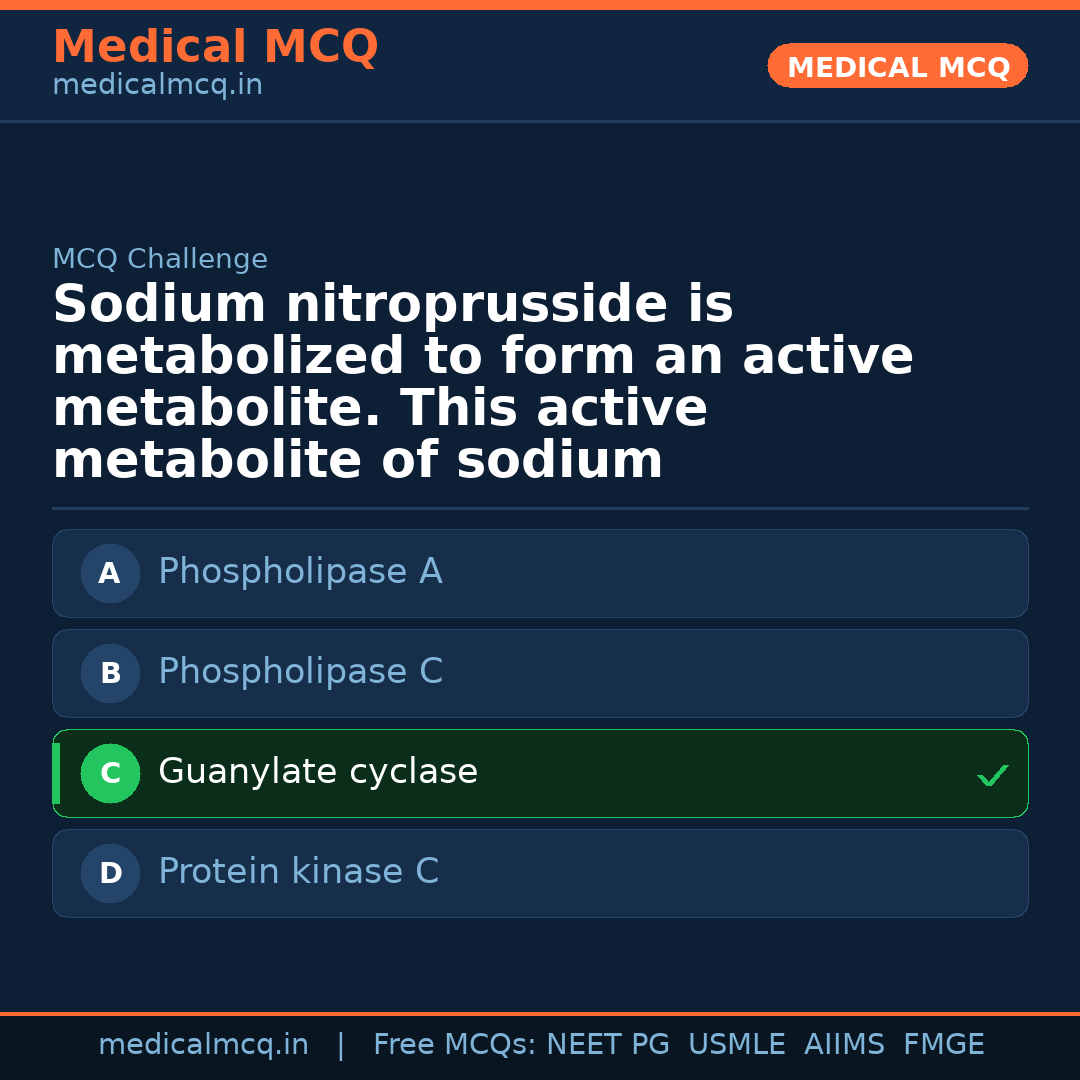Screen dimensions: 1080x1080
Task: Select the Phospholipase A answer text
Action: pyautogui.click(x=300, y=572)
